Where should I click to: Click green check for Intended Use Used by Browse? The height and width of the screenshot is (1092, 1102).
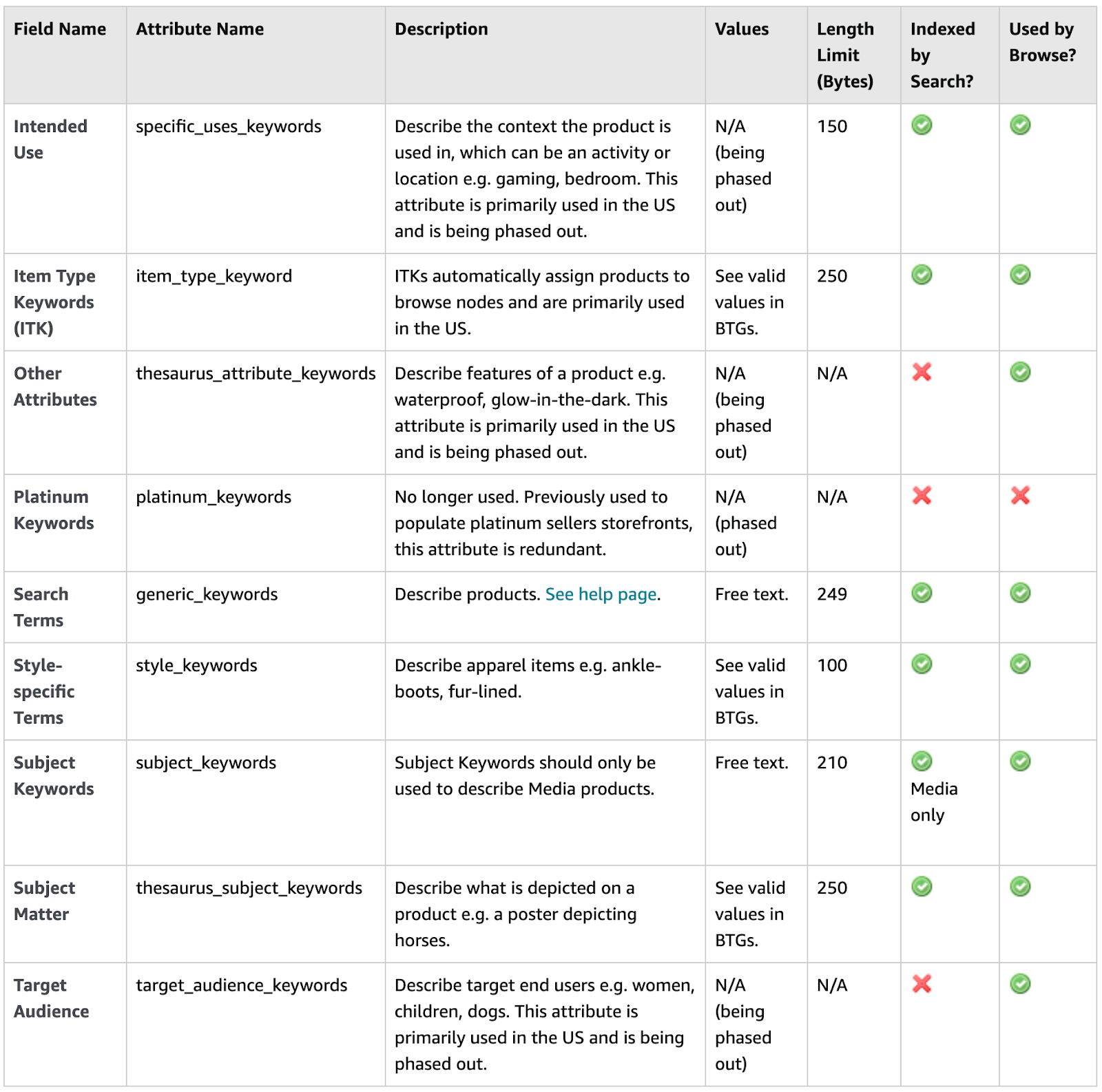pos(1020,125)
